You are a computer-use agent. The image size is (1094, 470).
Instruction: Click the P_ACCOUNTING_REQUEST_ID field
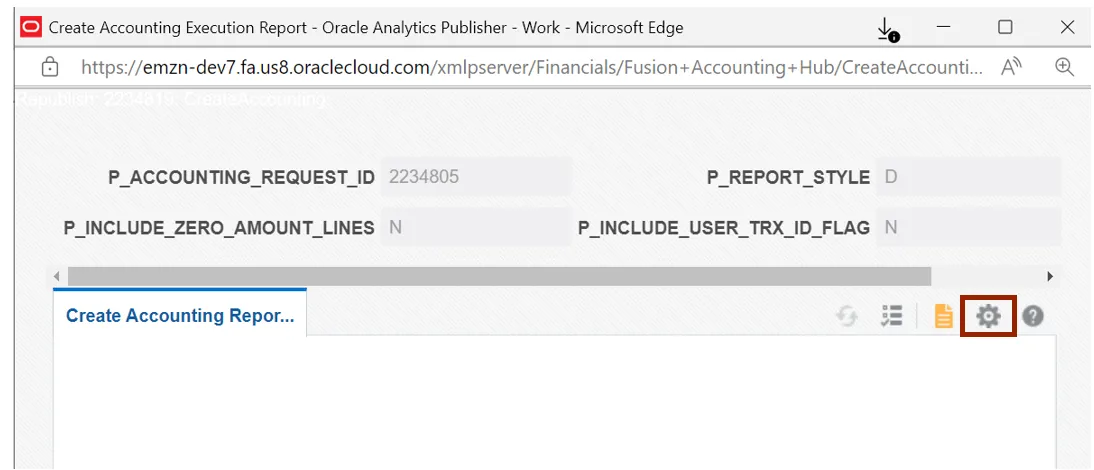(475, 177)
